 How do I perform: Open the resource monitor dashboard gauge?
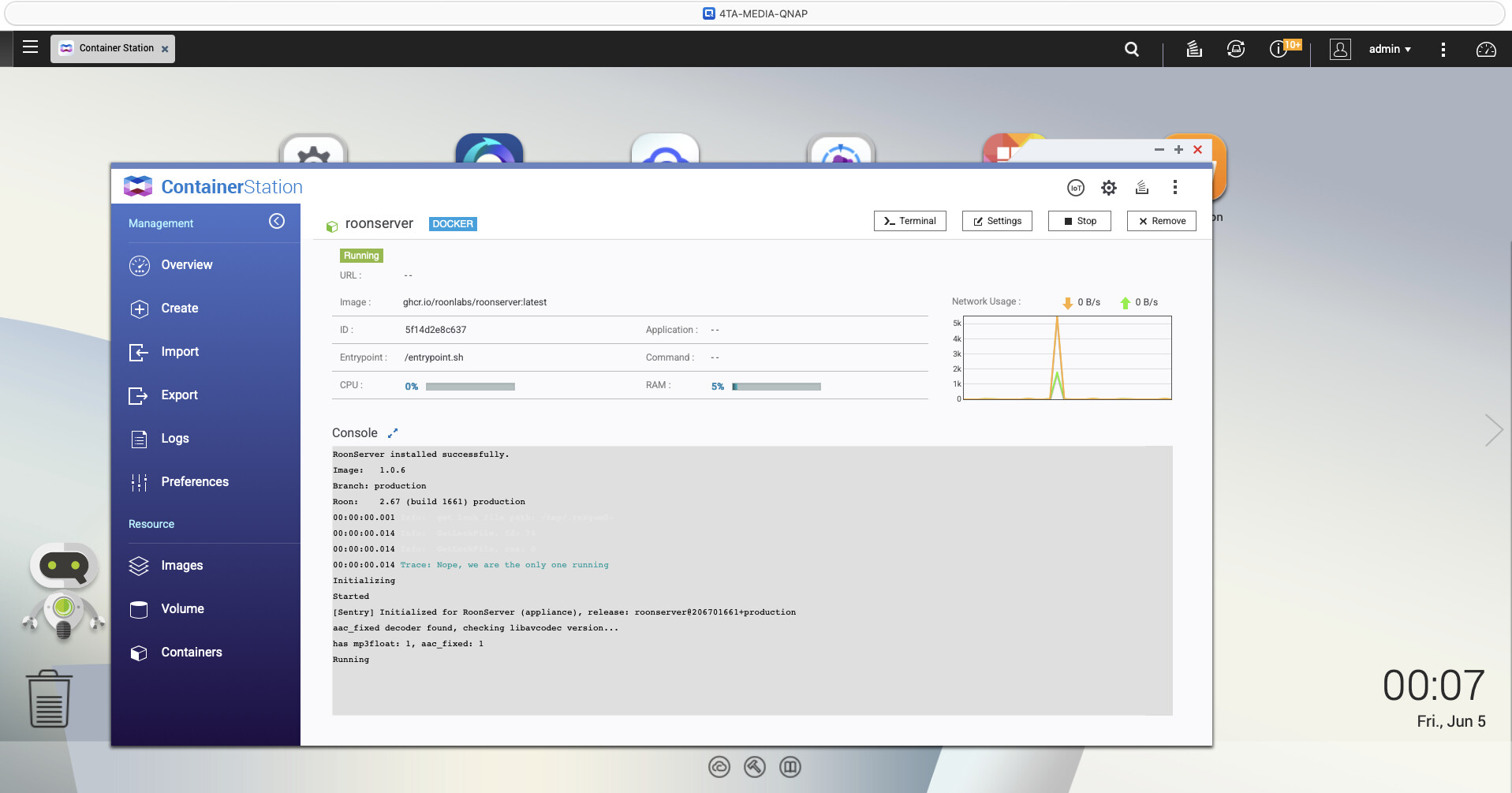pyautogui.click(x=1486, y=49)
